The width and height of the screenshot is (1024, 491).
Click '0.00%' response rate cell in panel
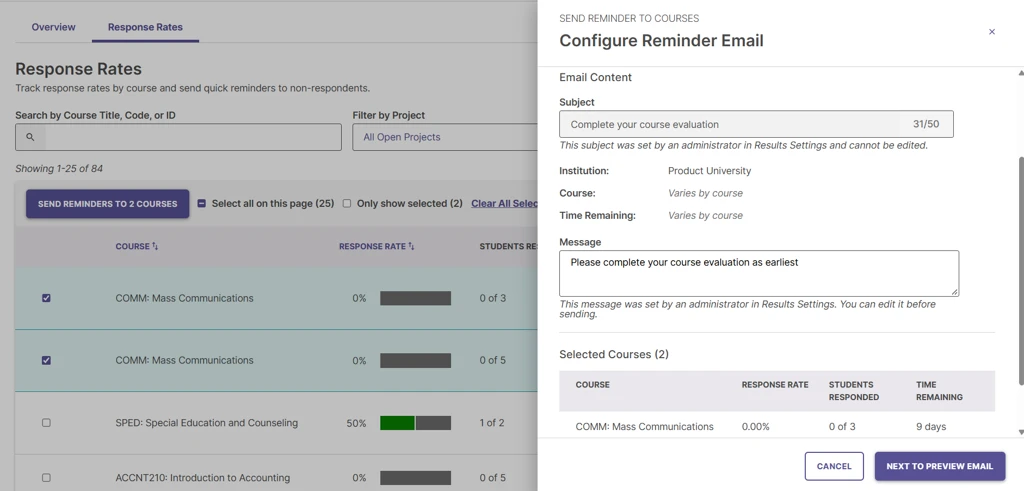tap(756, 426)
